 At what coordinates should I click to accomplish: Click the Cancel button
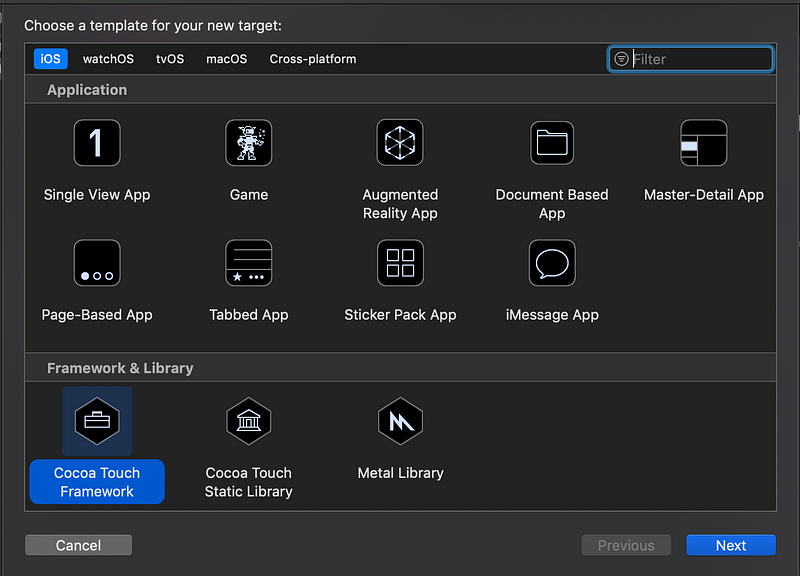(79, 545)
